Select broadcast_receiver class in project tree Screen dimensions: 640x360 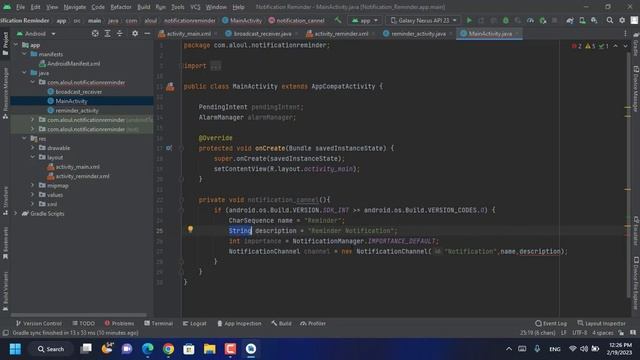[x=78, y=92]
